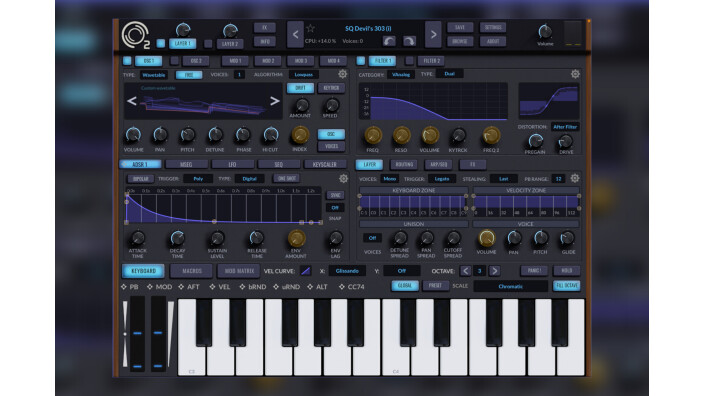
Task: Open ADSR envelope settings gear icon
Action: [x=343, y=179]
